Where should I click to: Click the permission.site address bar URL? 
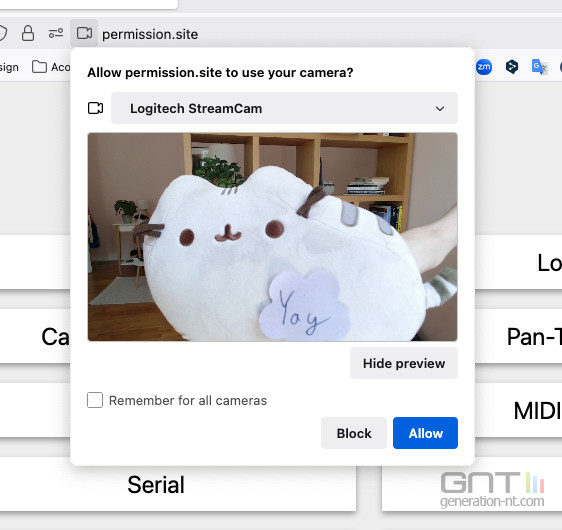click(150, 34)
